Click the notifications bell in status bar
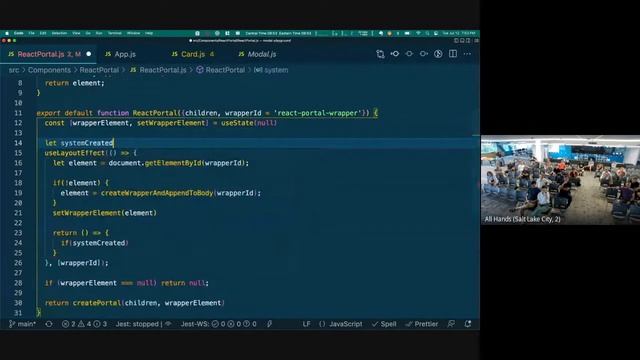Screen dimensions: 640x360 (x=468, y=324)
